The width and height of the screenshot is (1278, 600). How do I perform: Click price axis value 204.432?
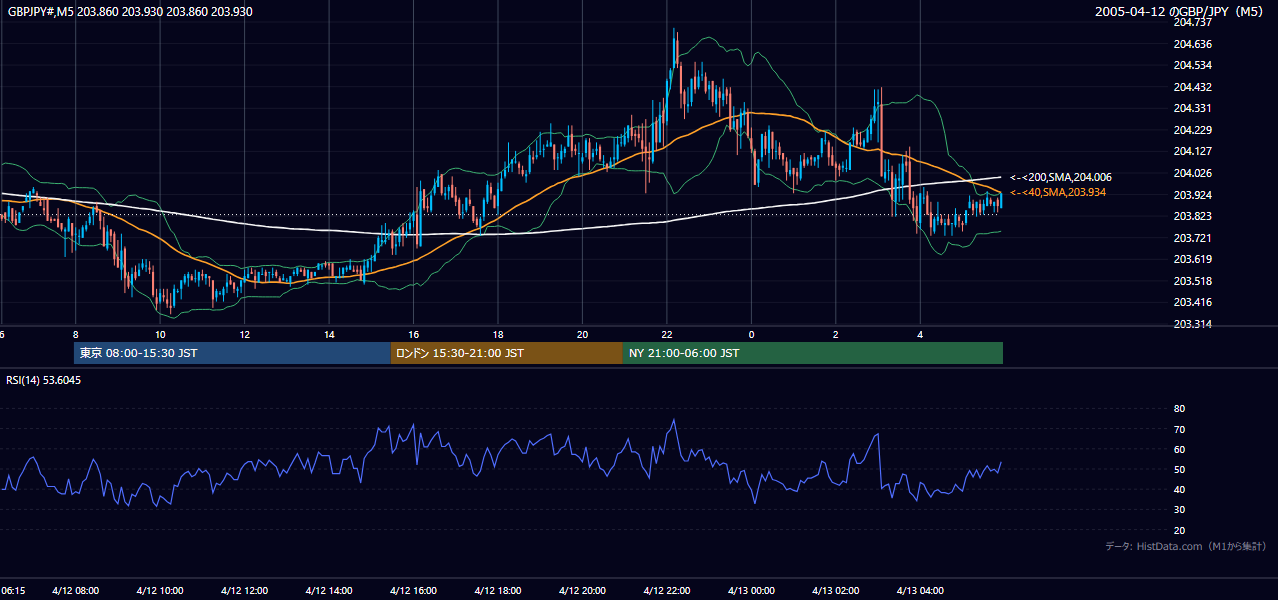click(1192, 87)
